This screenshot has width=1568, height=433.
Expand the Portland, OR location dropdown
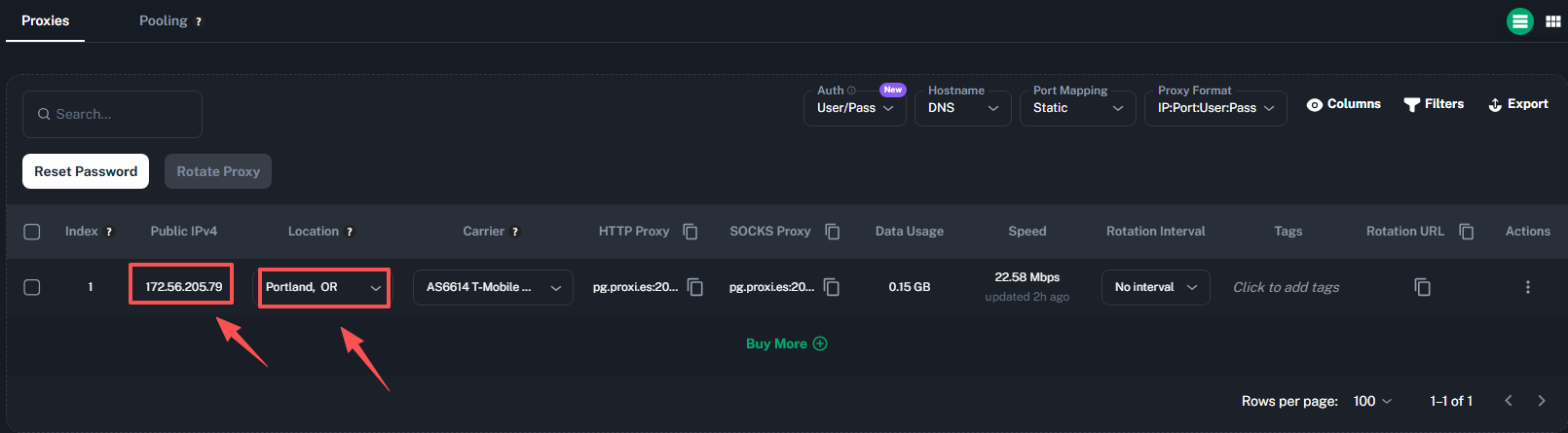tap(323, 288)
